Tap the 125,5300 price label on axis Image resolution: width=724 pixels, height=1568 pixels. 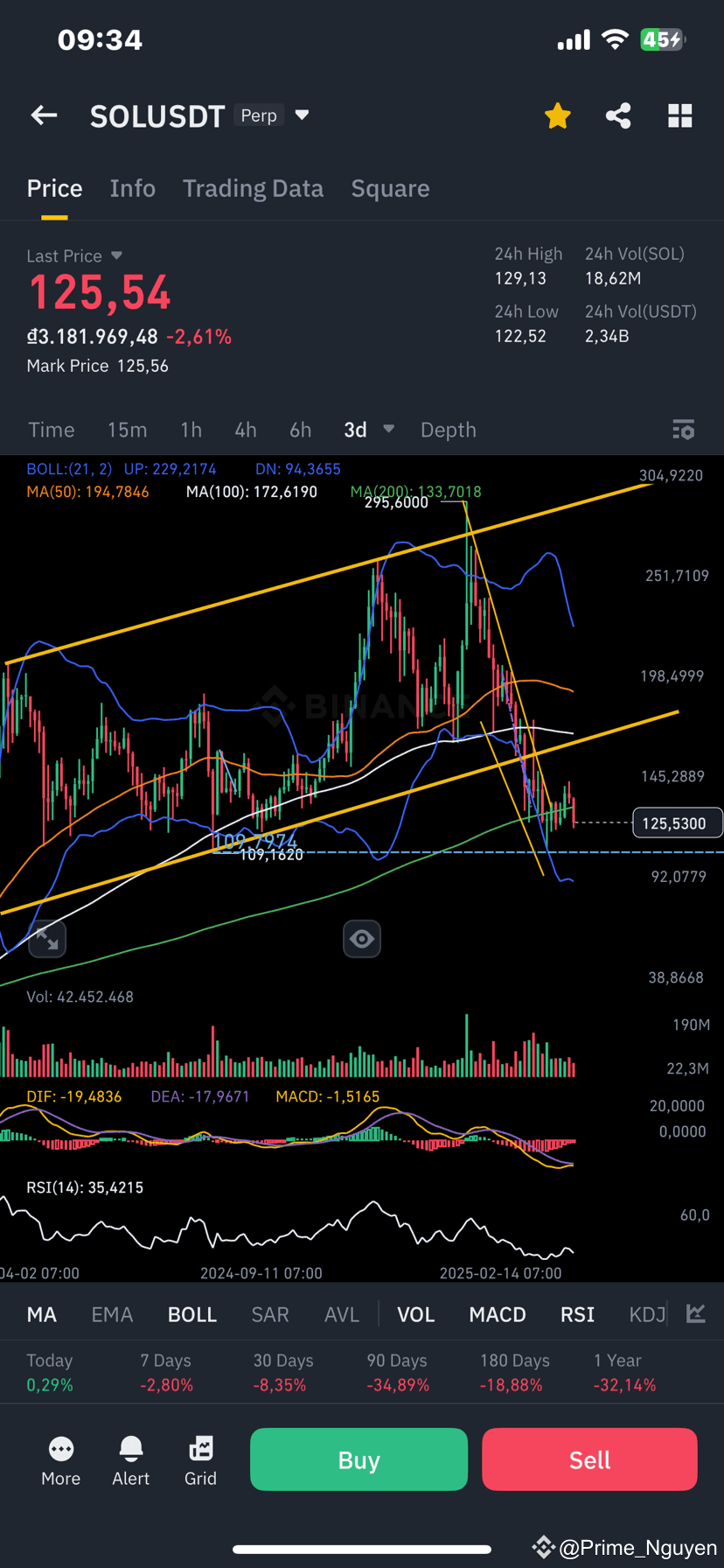pos(677,822)
